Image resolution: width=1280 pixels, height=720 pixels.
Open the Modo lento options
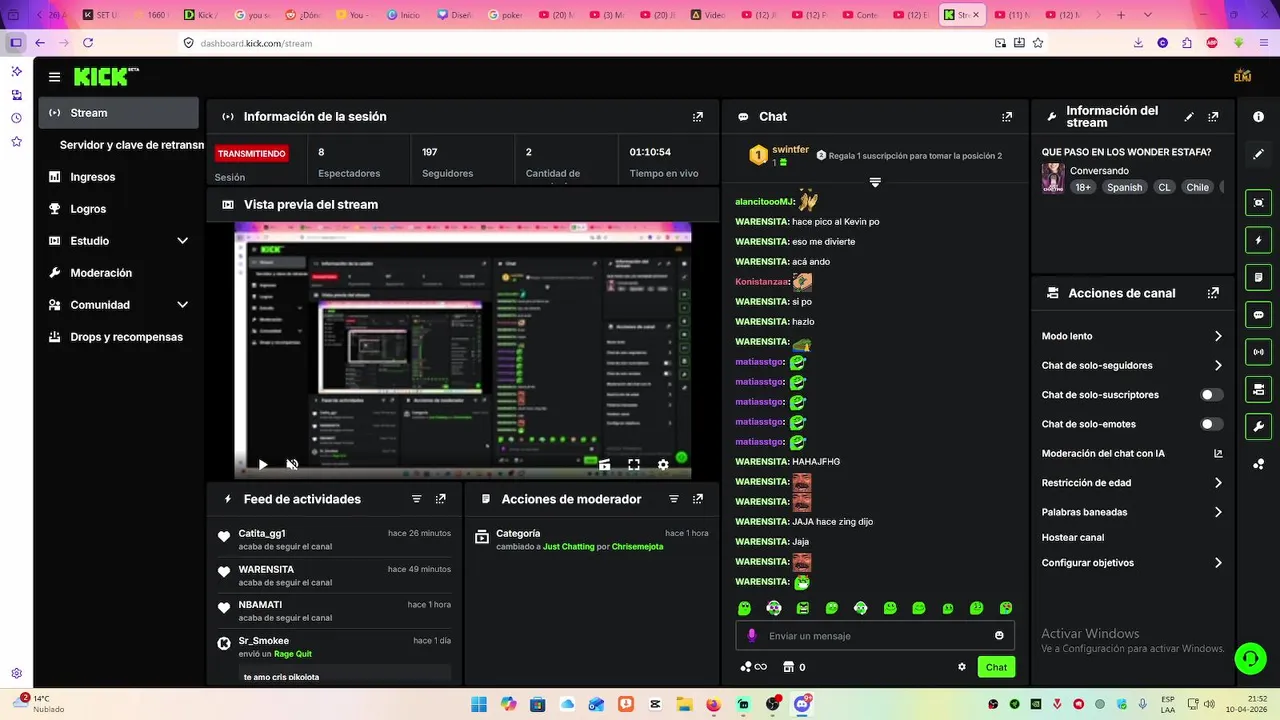click(x=1132, y=336)
